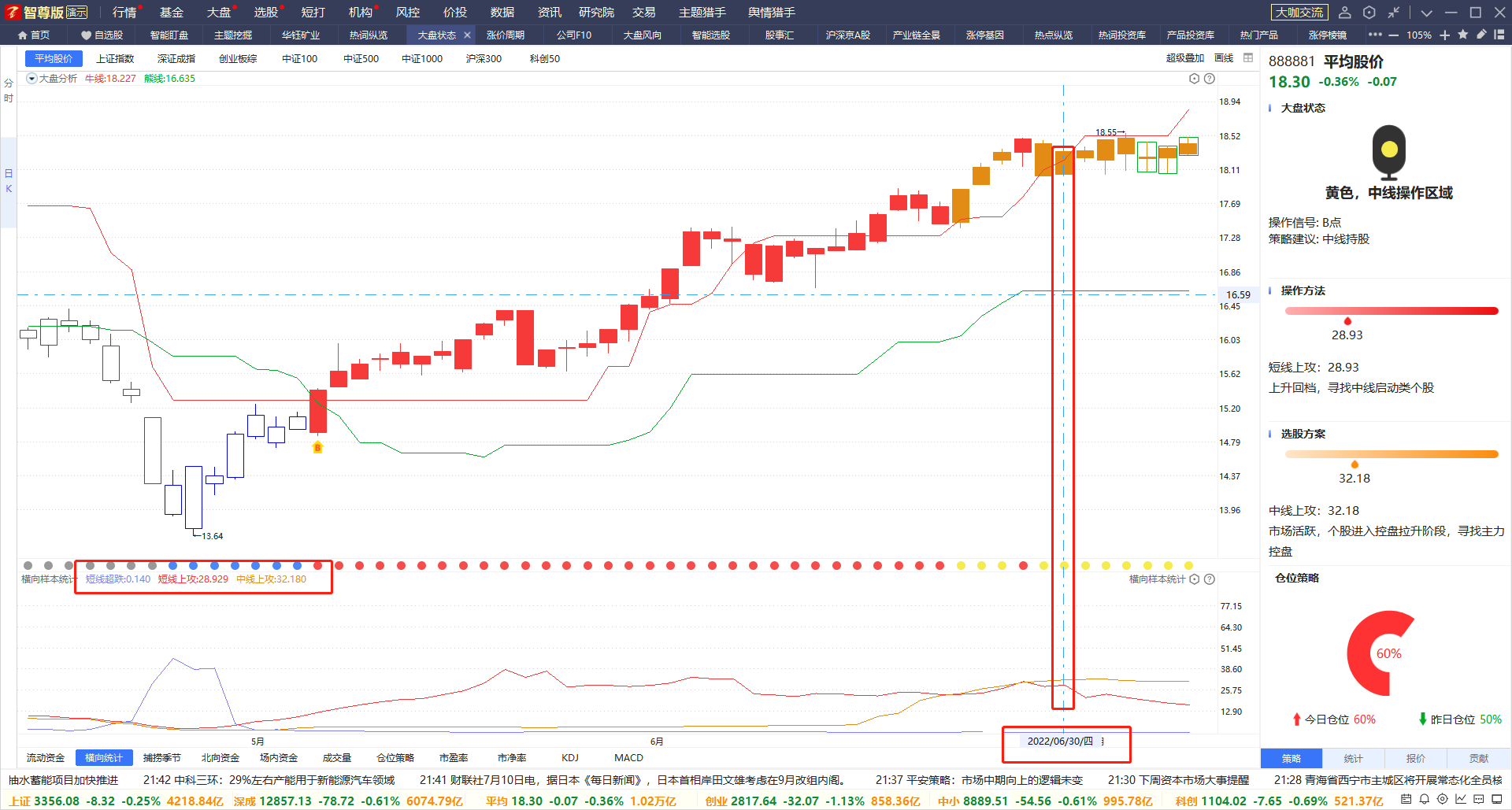Open the 自选股 tab with heart icon
The width and height of the screenshot is (1512, 810).
[102, 35]
